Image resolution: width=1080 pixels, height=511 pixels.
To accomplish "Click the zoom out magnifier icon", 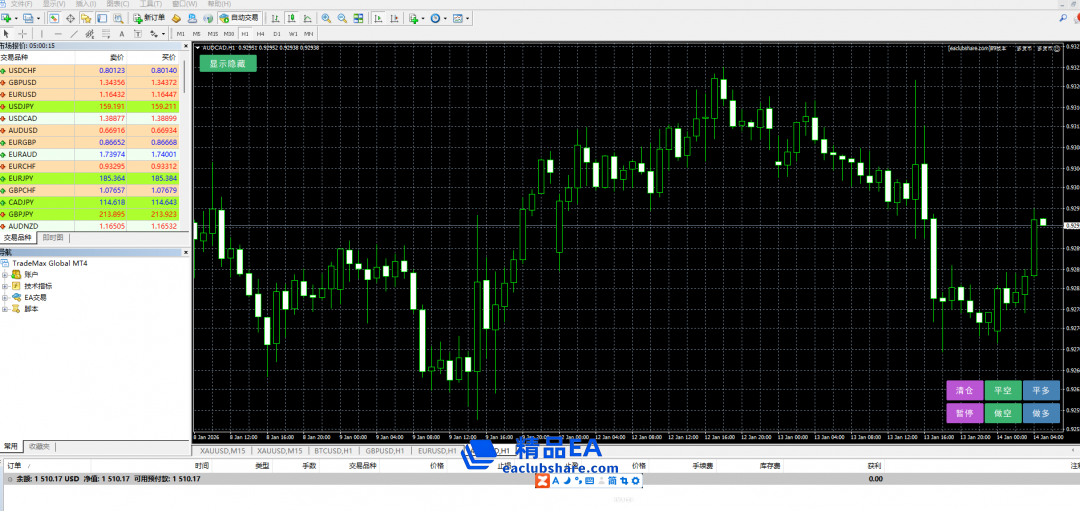I will [342, 18].
